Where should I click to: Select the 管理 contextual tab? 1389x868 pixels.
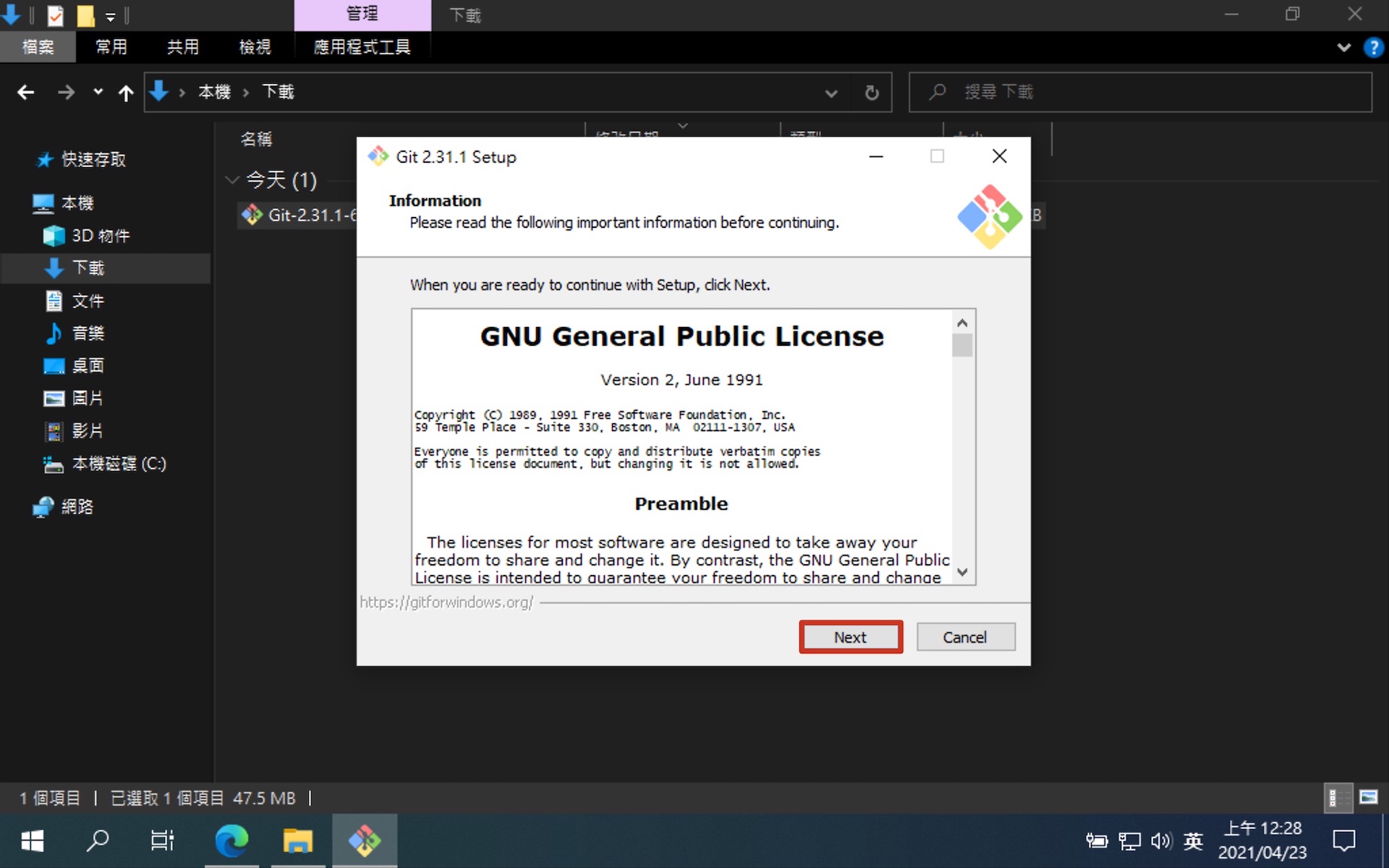tap(362, 14)
